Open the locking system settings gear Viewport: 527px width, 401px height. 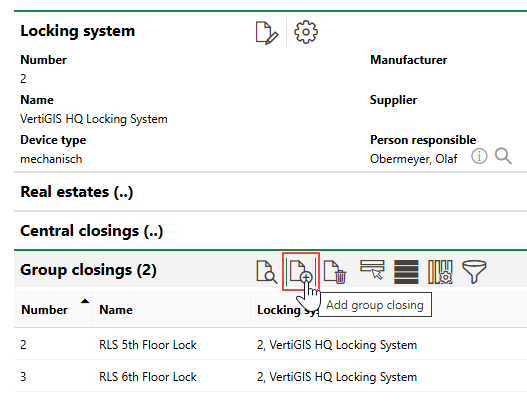click(306, 32)
